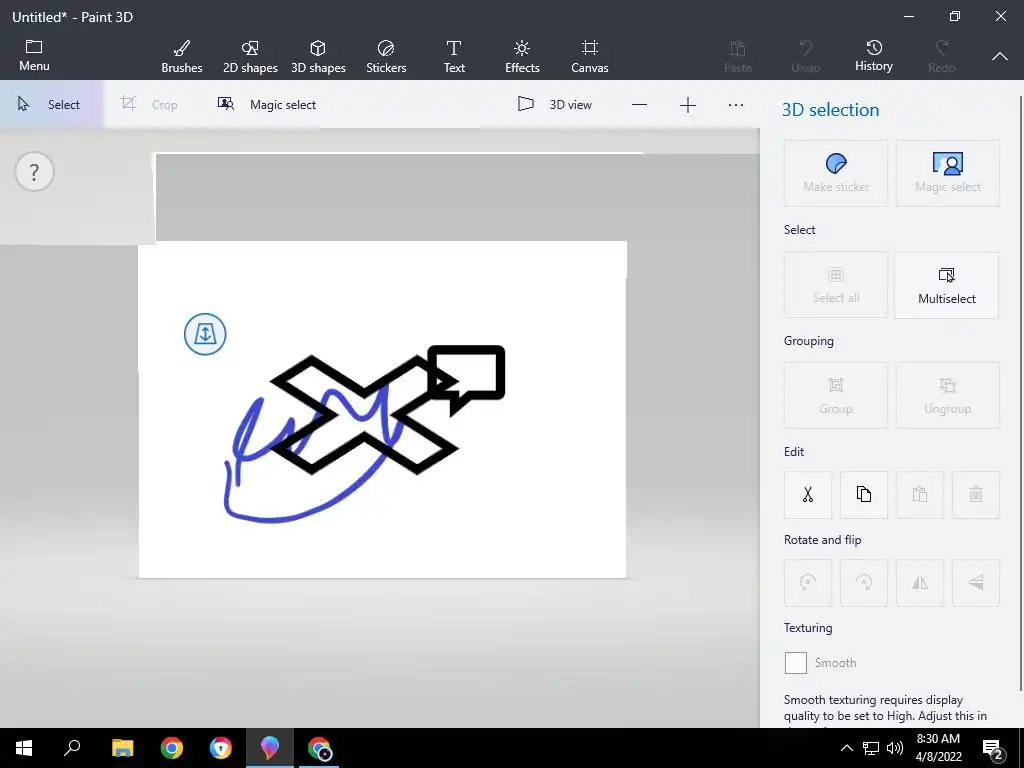Open the notification center
1024x768 pixels.
point(993,748)
